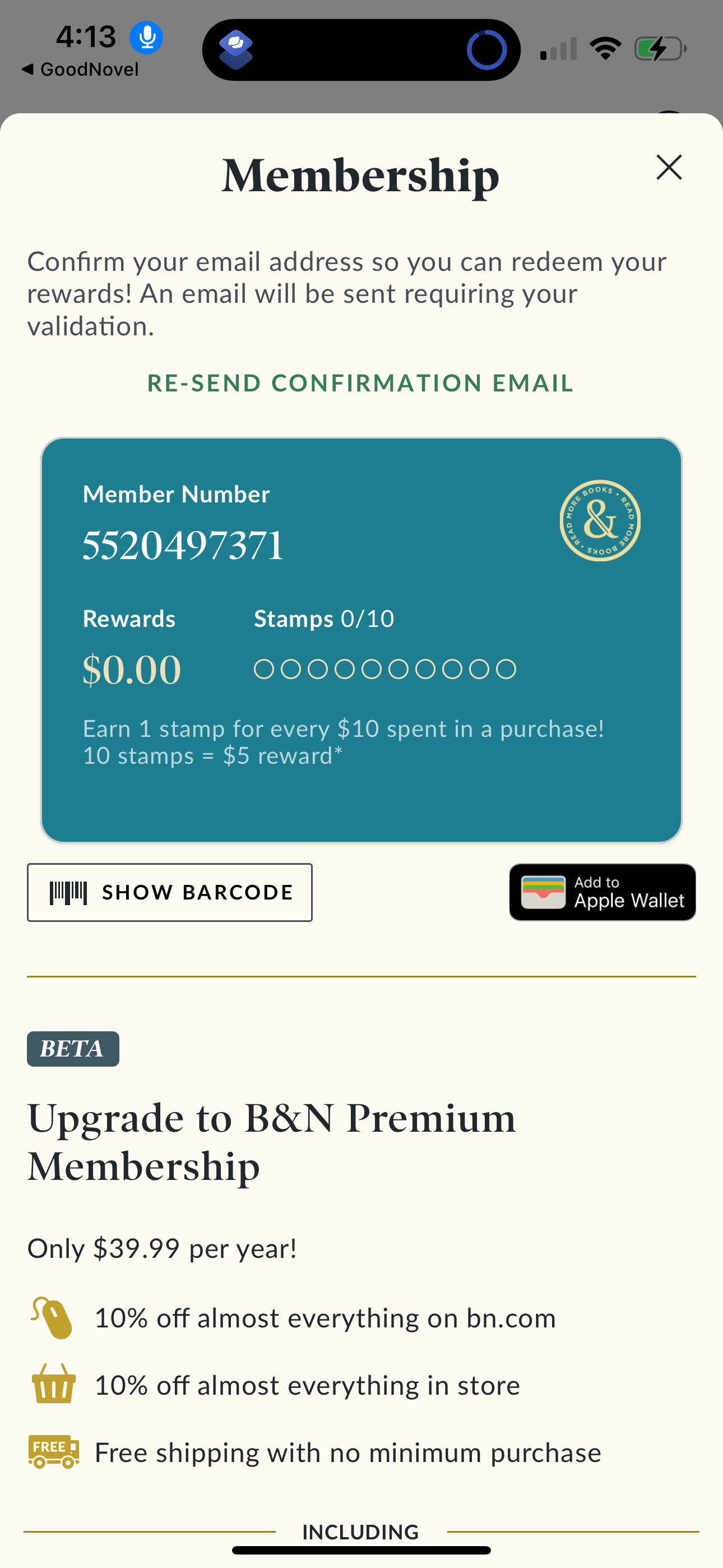
Task: Tap the 10% off bn.com benefit text
Action: click(325, 1318)
